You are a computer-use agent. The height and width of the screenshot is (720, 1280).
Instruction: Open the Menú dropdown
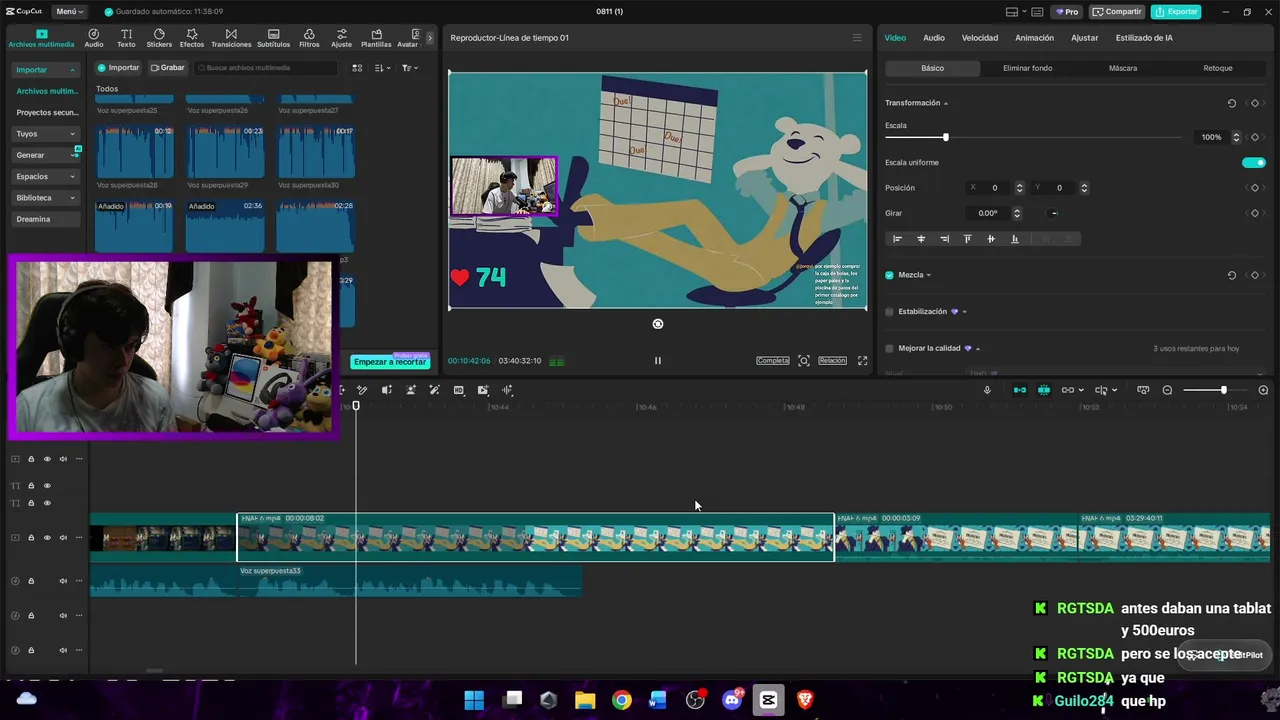69,12
